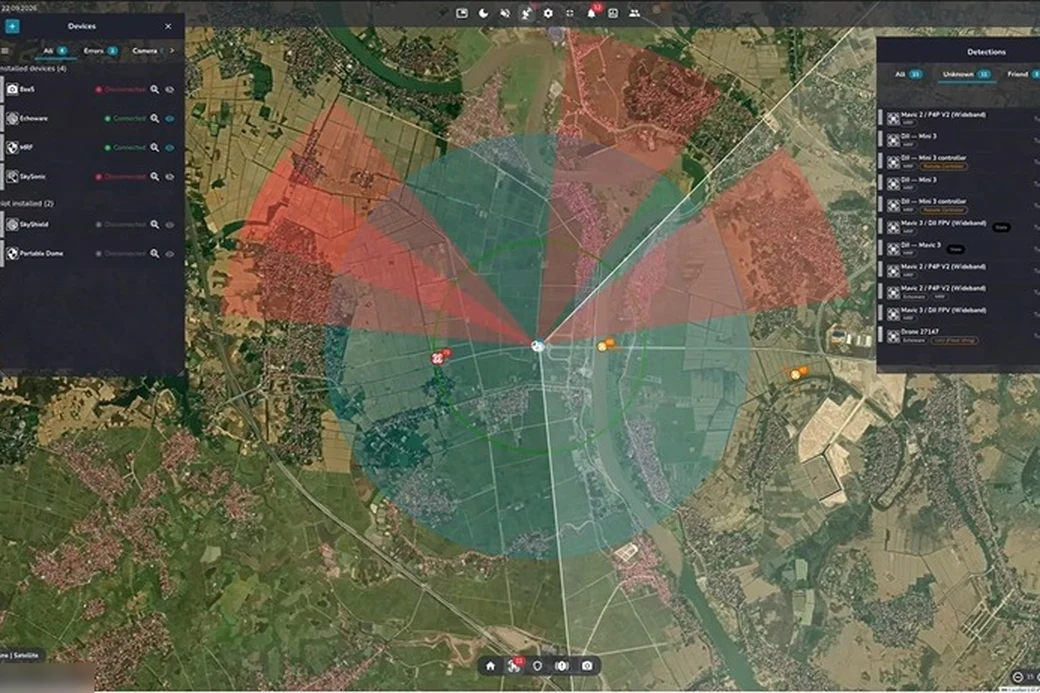The height and width of the screenshot is (693, 1040).
Task: Toggle Portable Dome visibility eye
Action: coord(170,254)
